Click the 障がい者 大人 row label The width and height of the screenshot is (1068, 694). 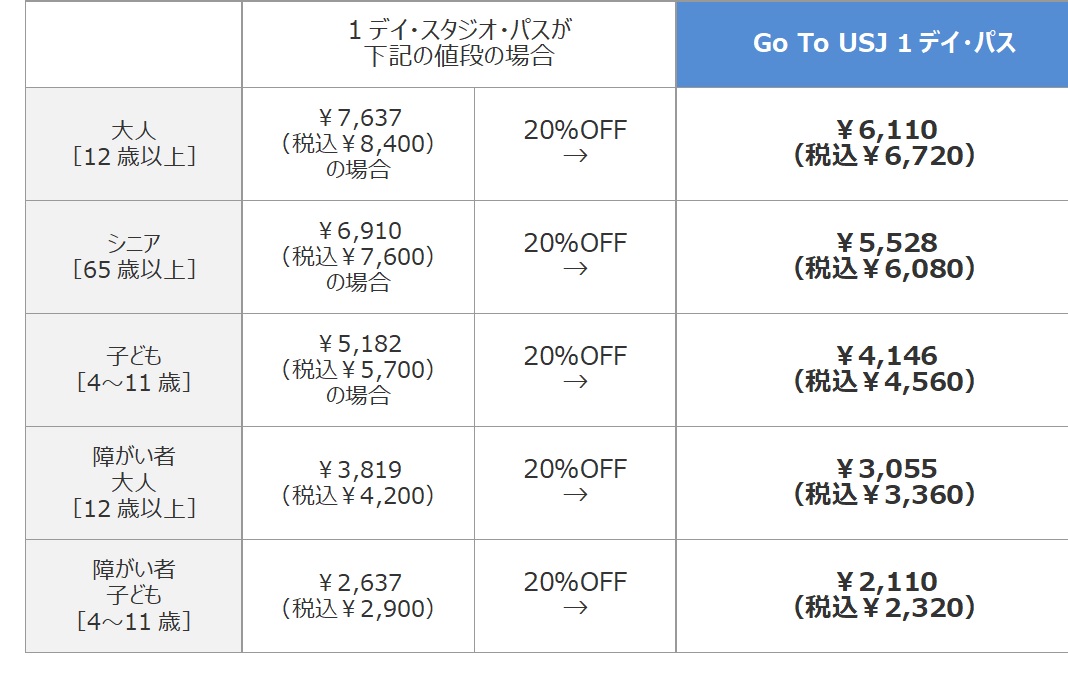[134, 482]
